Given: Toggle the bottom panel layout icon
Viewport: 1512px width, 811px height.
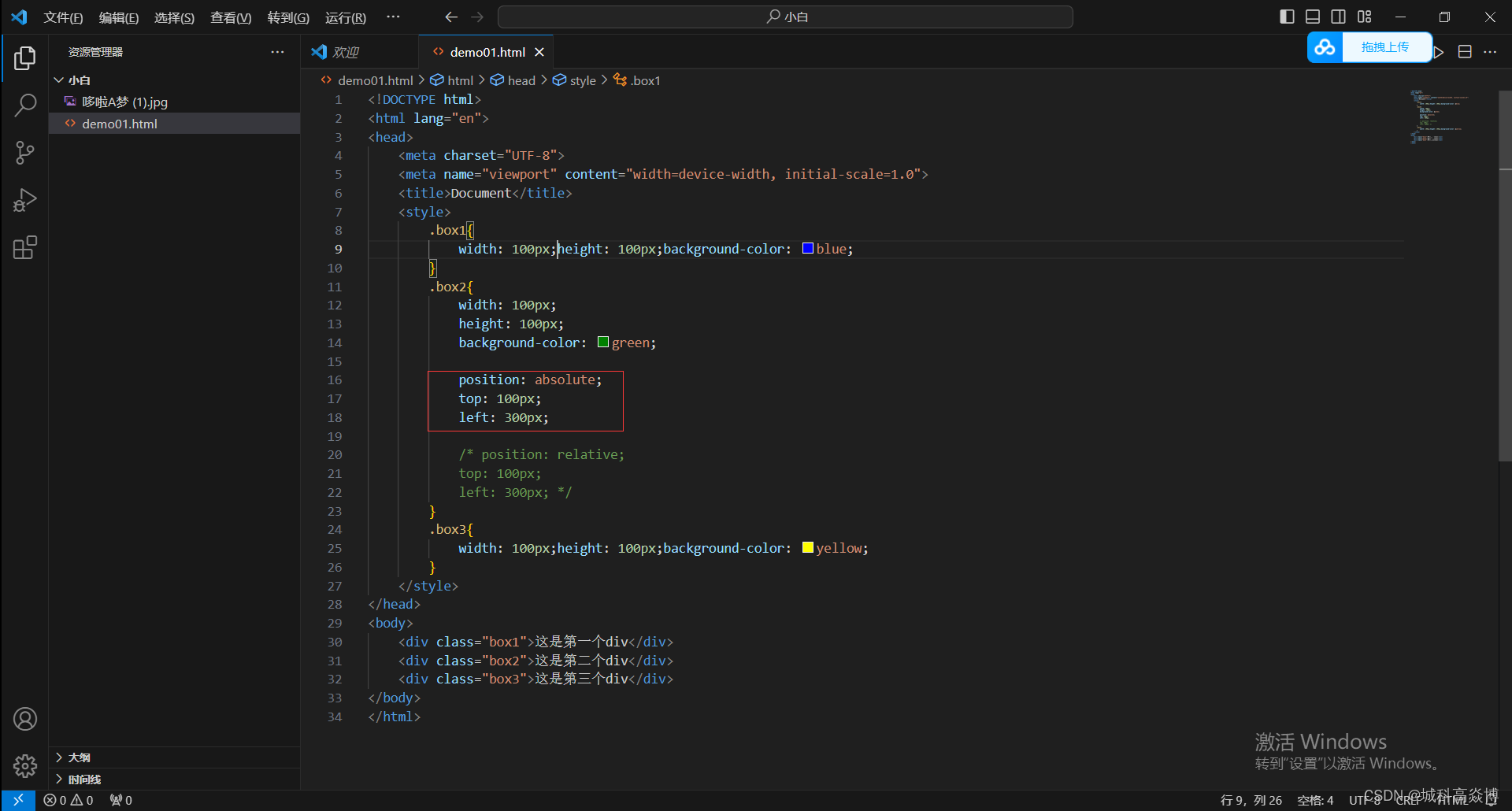Looking at the screenshot, I should (x=1313, y=17).
